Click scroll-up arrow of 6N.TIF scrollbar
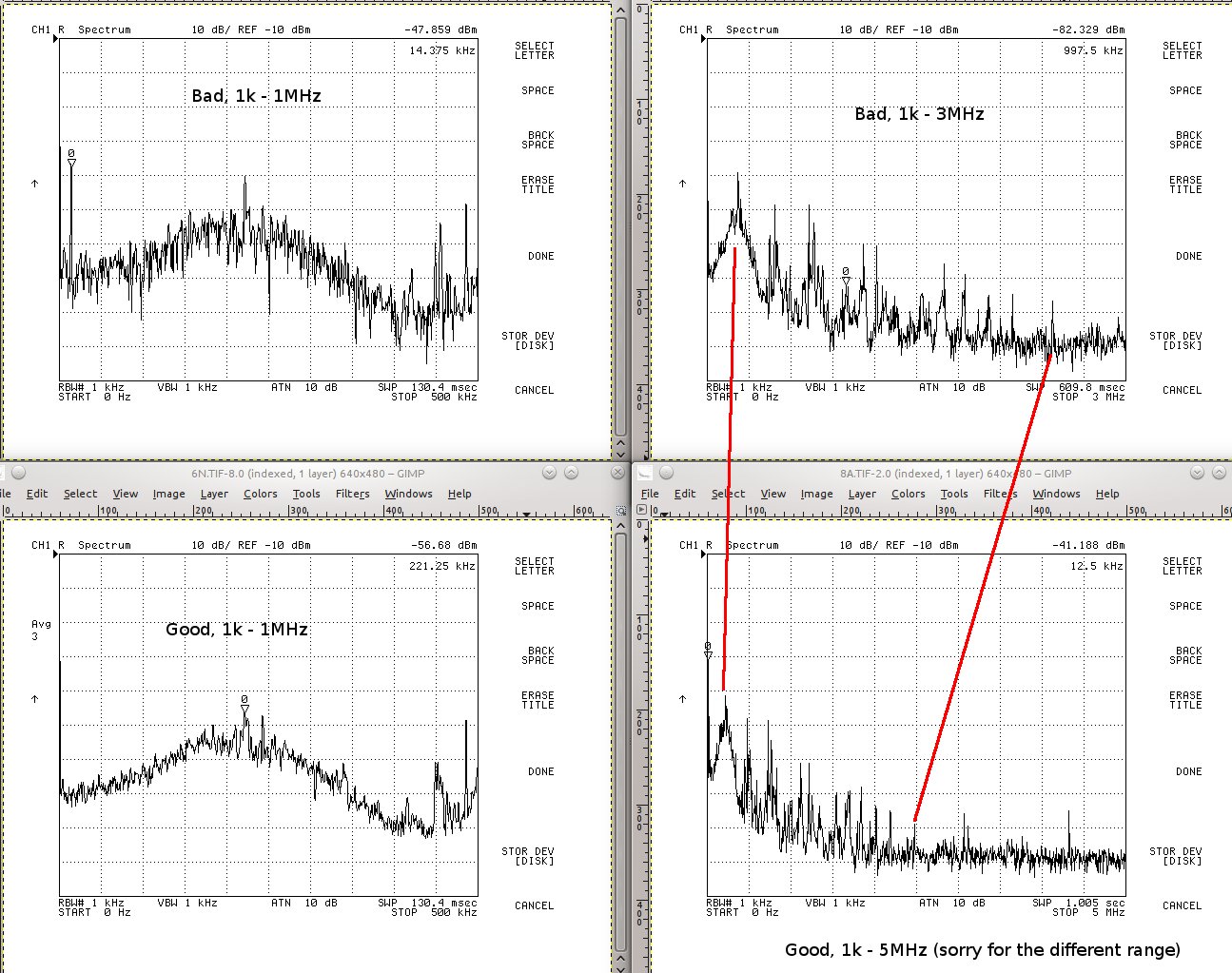The height and width of the screenshot is (973, 1232). (x=621, y=525)
